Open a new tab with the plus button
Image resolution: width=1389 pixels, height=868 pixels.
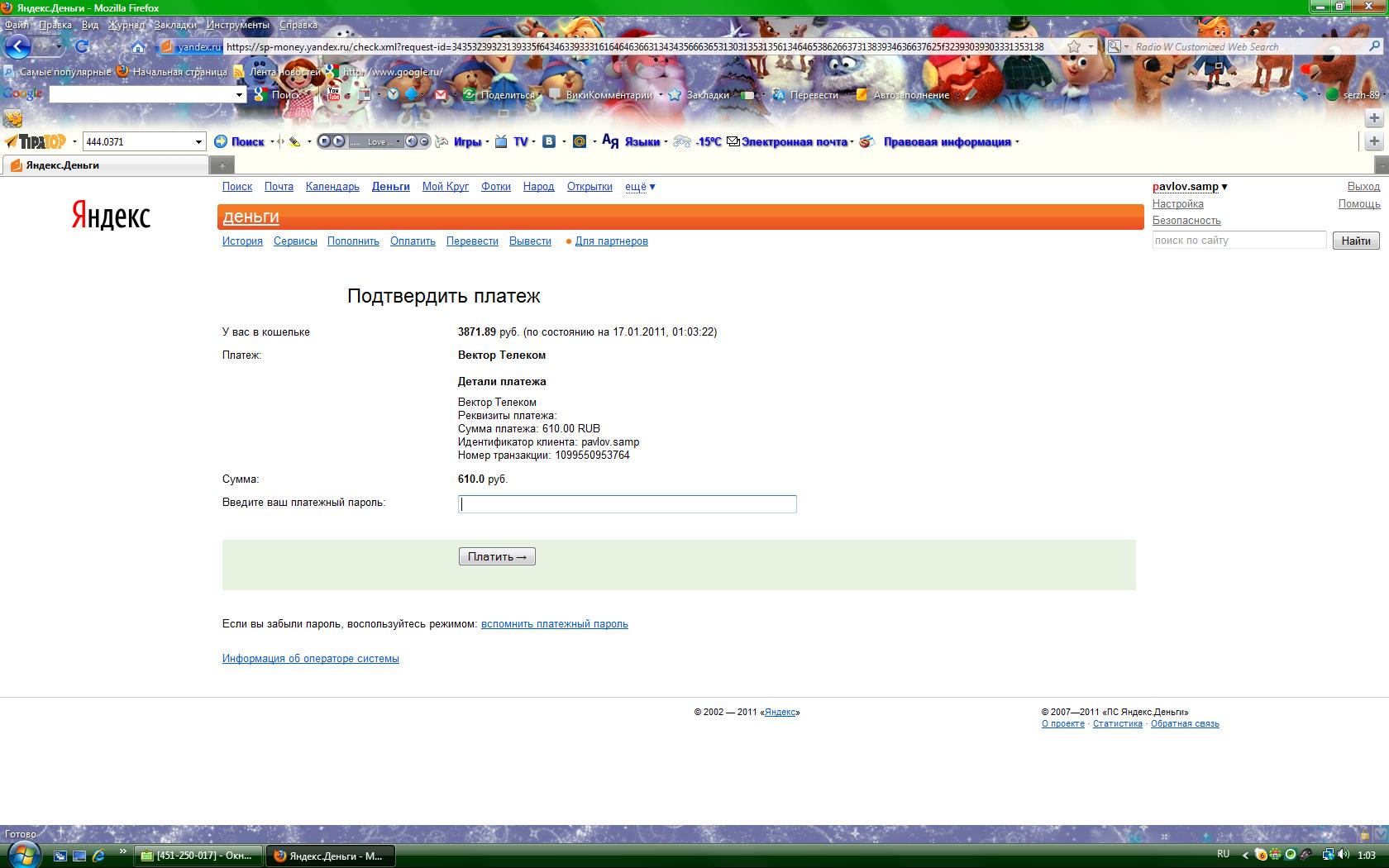tap(222, 165)
